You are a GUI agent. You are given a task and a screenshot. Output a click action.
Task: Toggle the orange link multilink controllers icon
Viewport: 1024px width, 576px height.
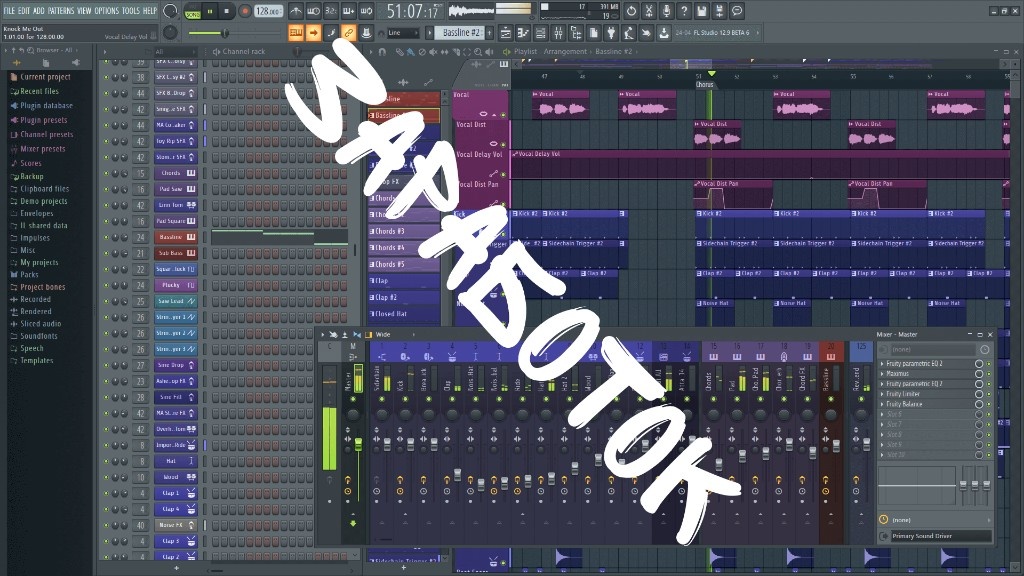349,33
